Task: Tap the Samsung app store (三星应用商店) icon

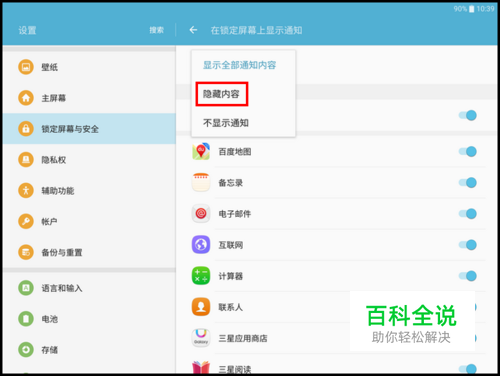Action: click(201, 338)
